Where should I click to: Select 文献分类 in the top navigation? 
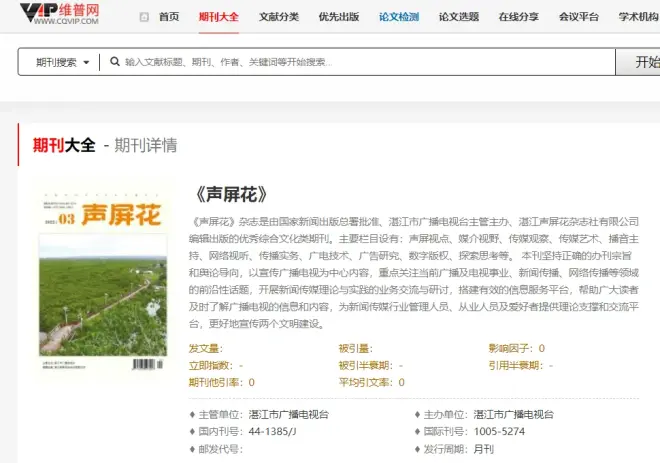pyautogui.click(x=279, y=17)
